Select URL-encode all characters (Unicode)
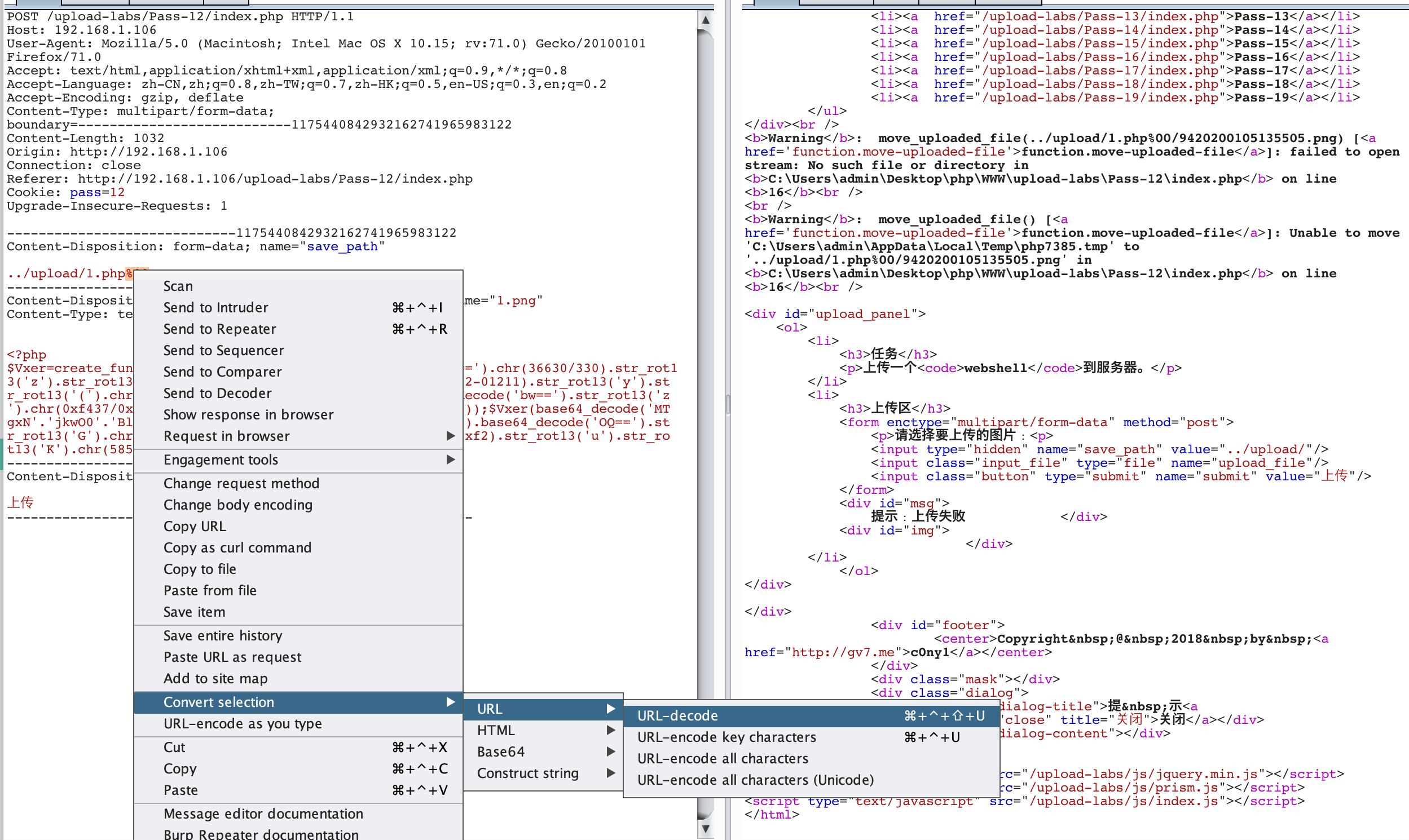Viewport: 1409px width, 840px height. tap(811, 781)
